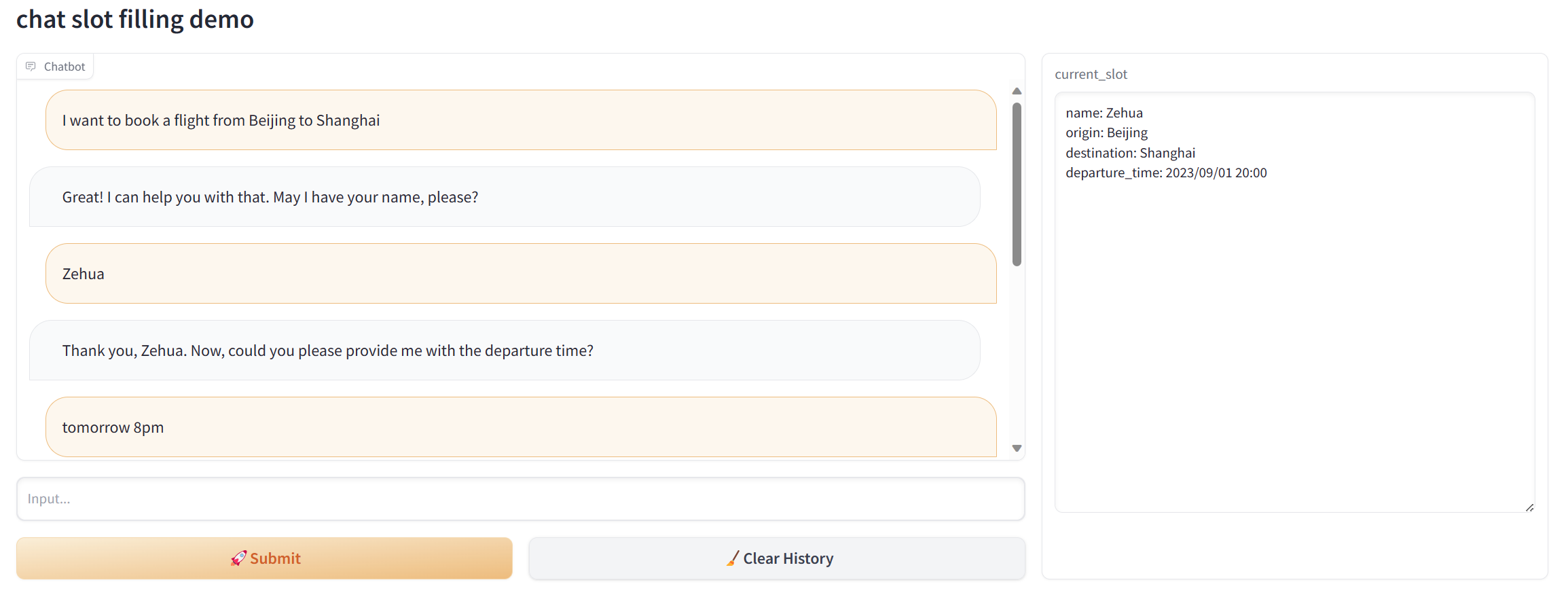Select message "I want to book a flight from Beijing to Shanghai"
This screenshot has height=593, width=1568.
click(x=521, y=120)
